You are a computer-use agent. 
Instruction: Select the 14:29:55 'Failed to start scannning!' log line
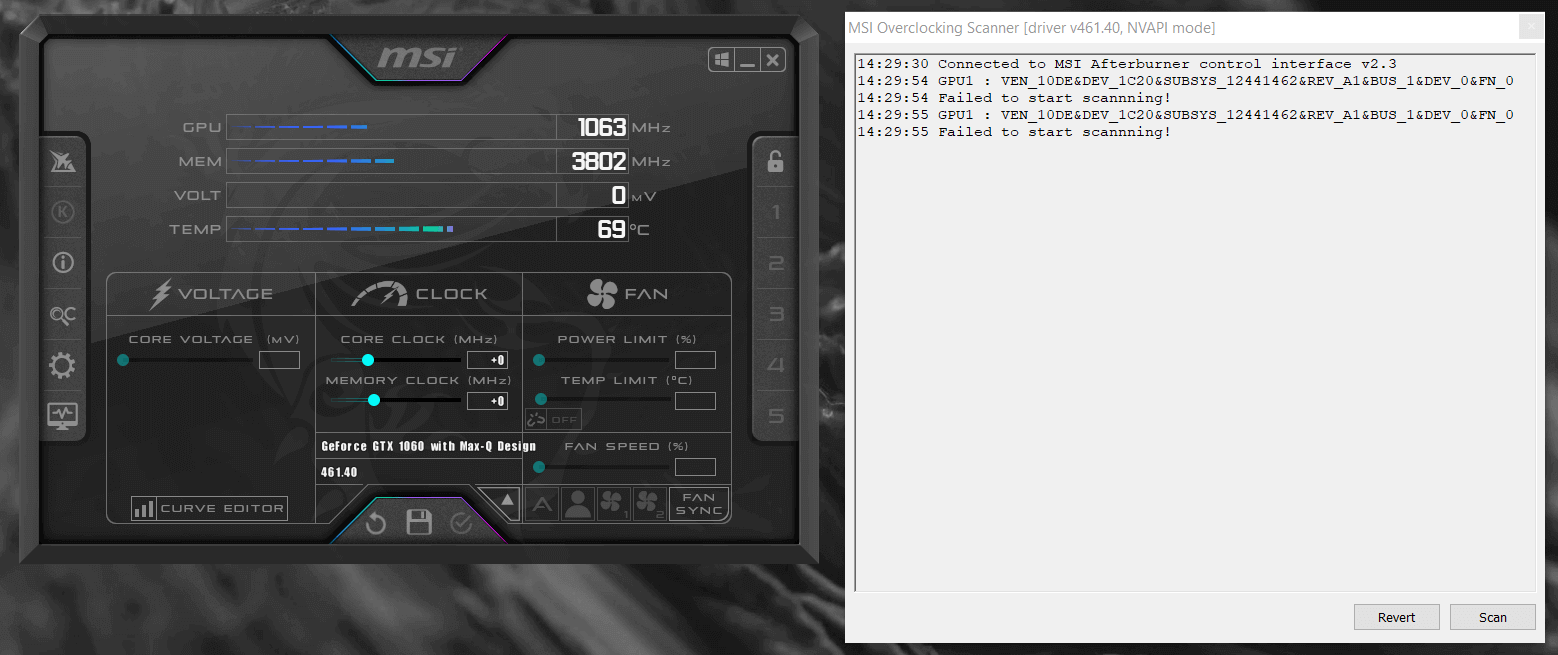pyautogui.click(x=1014, y=132)
